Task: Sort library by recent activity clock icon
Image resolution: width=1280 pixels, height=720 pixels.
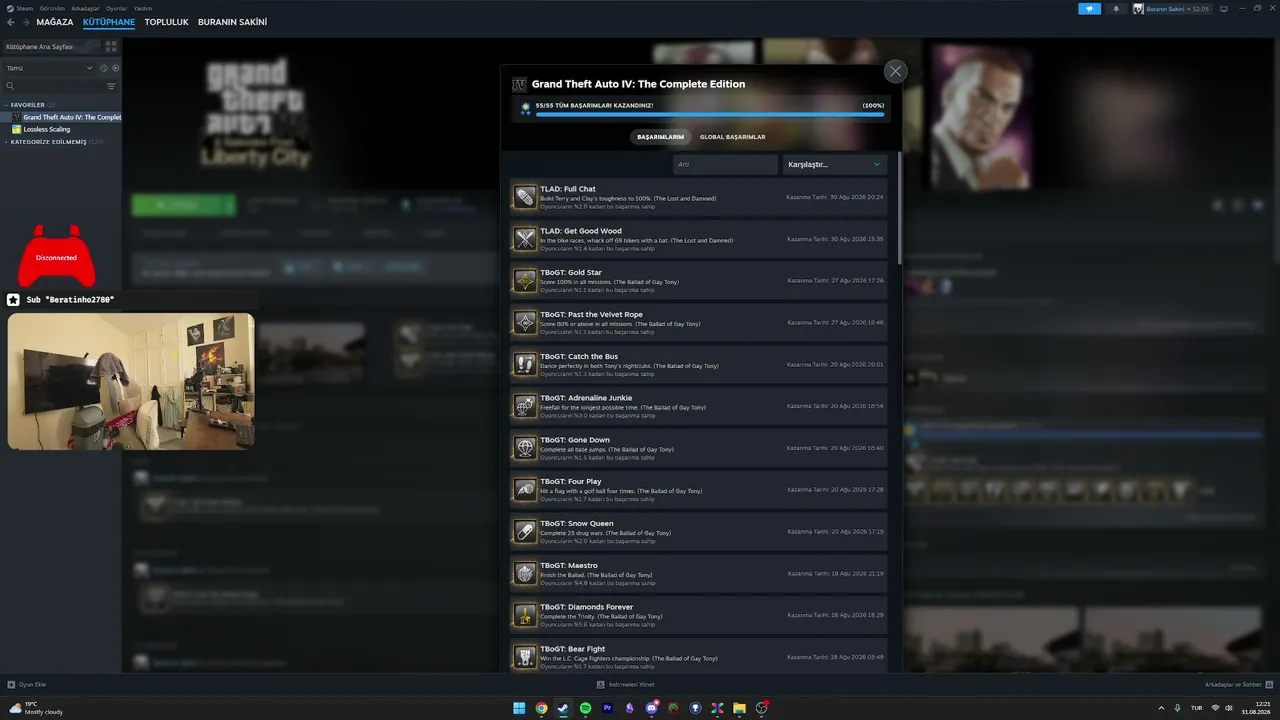Action: click(104, 68)
